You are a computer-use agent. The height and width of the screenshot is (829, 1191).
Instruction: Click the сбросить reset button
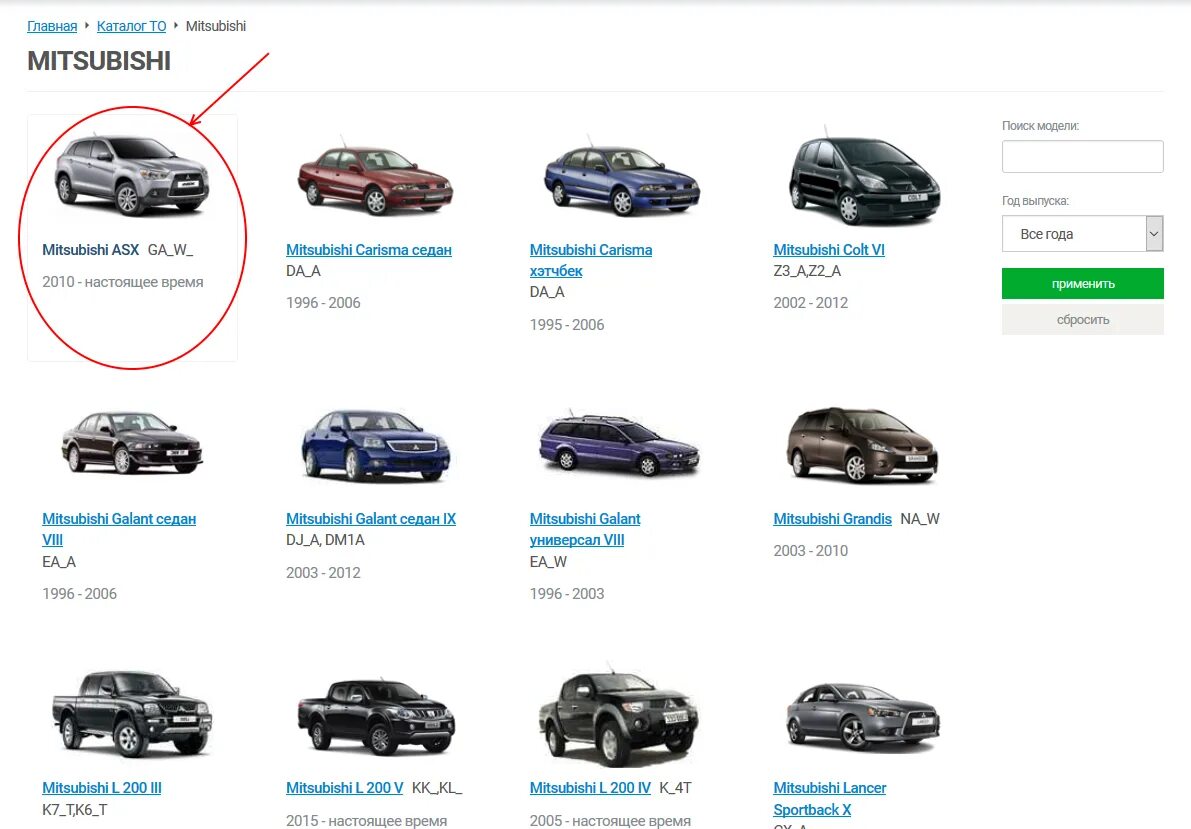pyautogui.click(x=1082, y=319)
